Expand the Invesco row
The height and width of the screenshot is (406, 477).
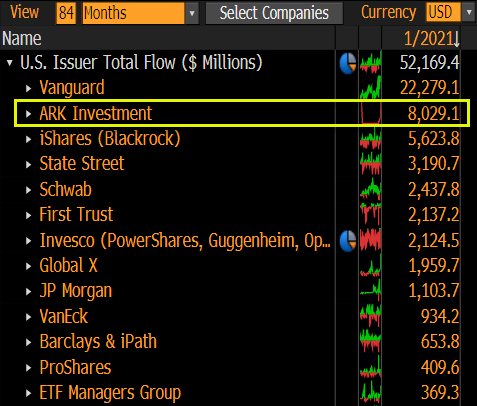(29, 241)
